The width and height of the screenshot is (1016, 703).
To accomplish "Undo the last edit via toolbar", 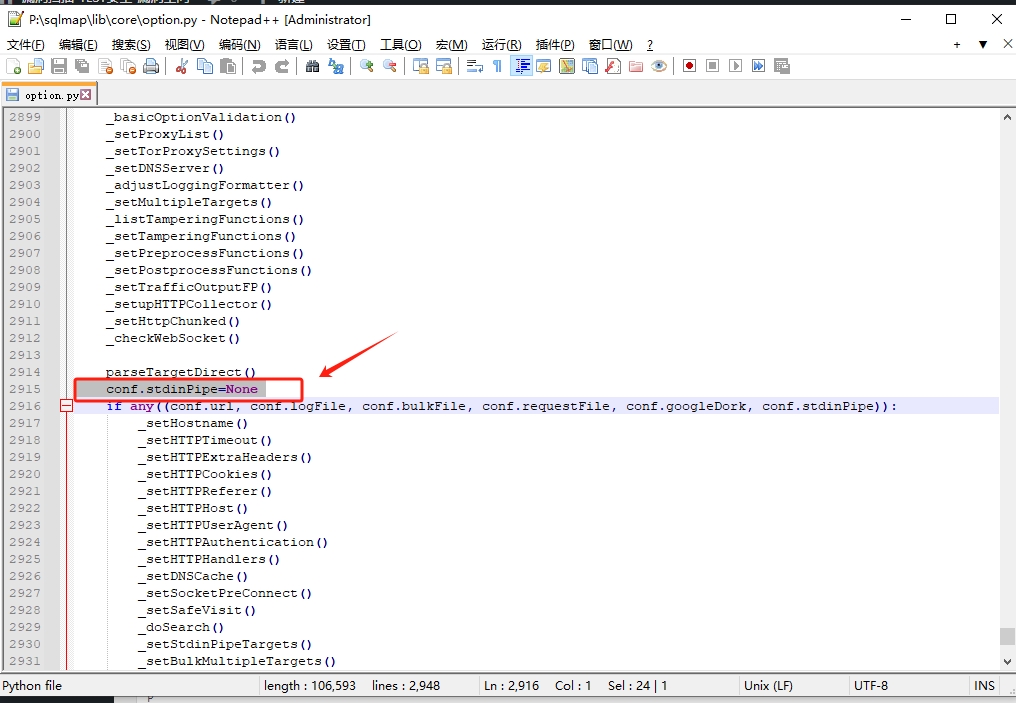I will pos(259,66).
